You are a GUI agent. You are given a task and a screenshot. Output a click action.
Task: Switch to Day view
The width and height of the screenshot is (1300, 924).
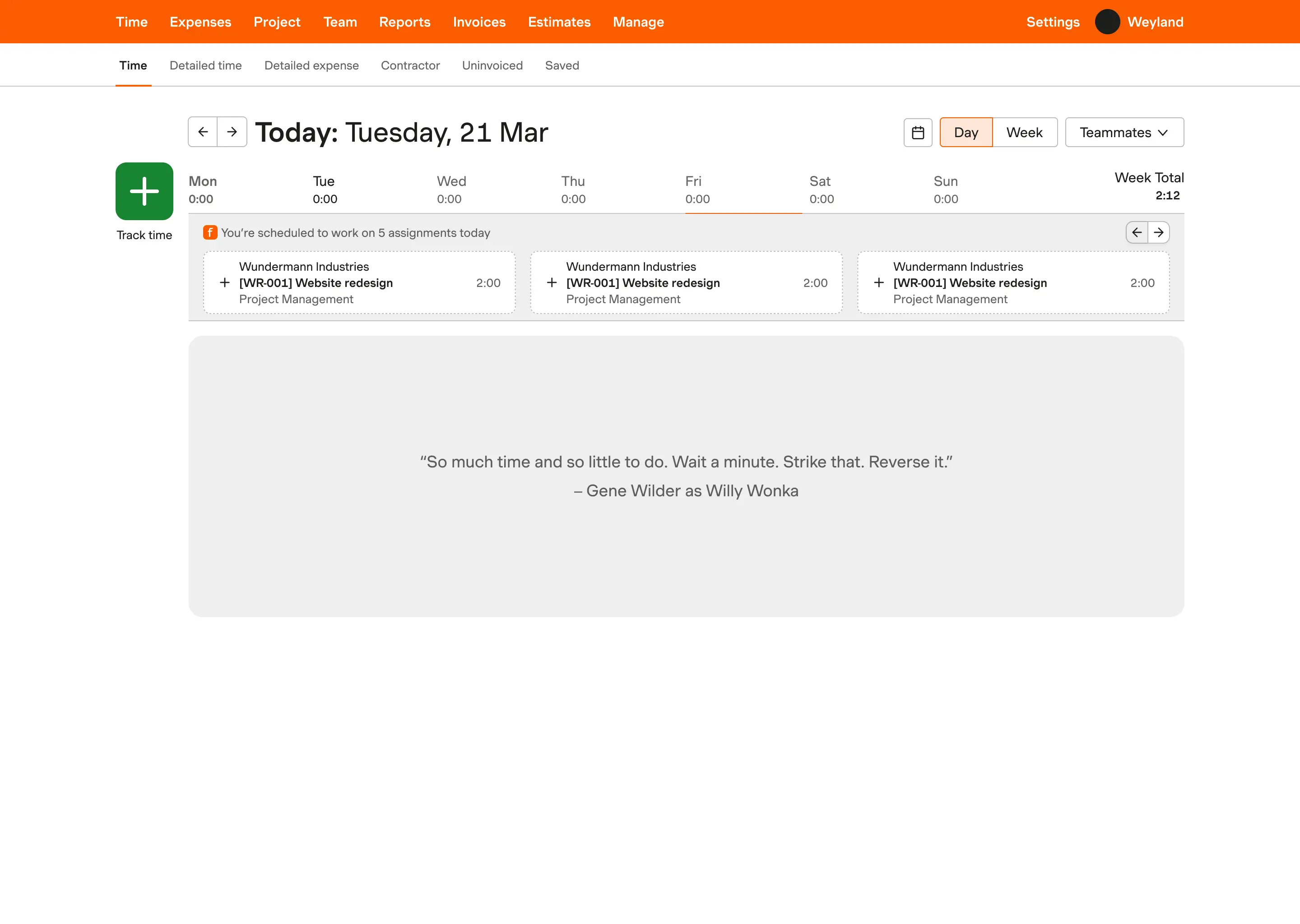point(966,133)
